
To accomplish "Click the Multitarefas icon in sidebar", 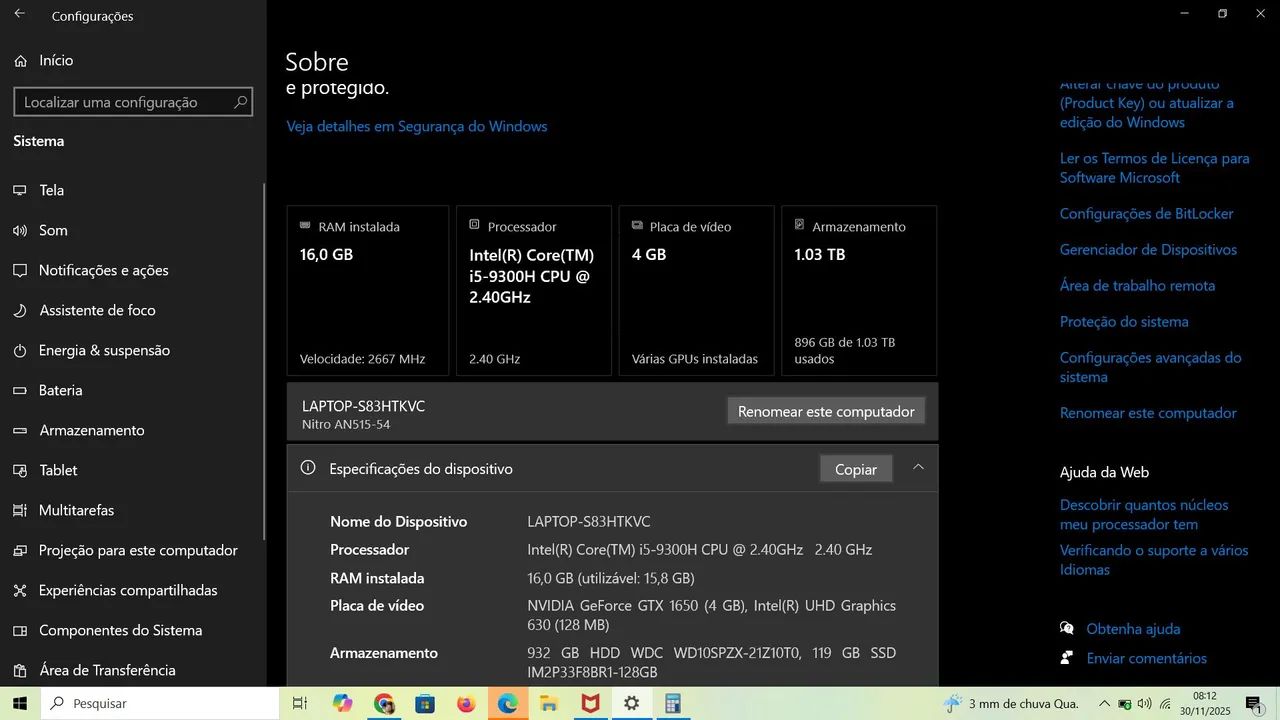I will tap(19, 510).
